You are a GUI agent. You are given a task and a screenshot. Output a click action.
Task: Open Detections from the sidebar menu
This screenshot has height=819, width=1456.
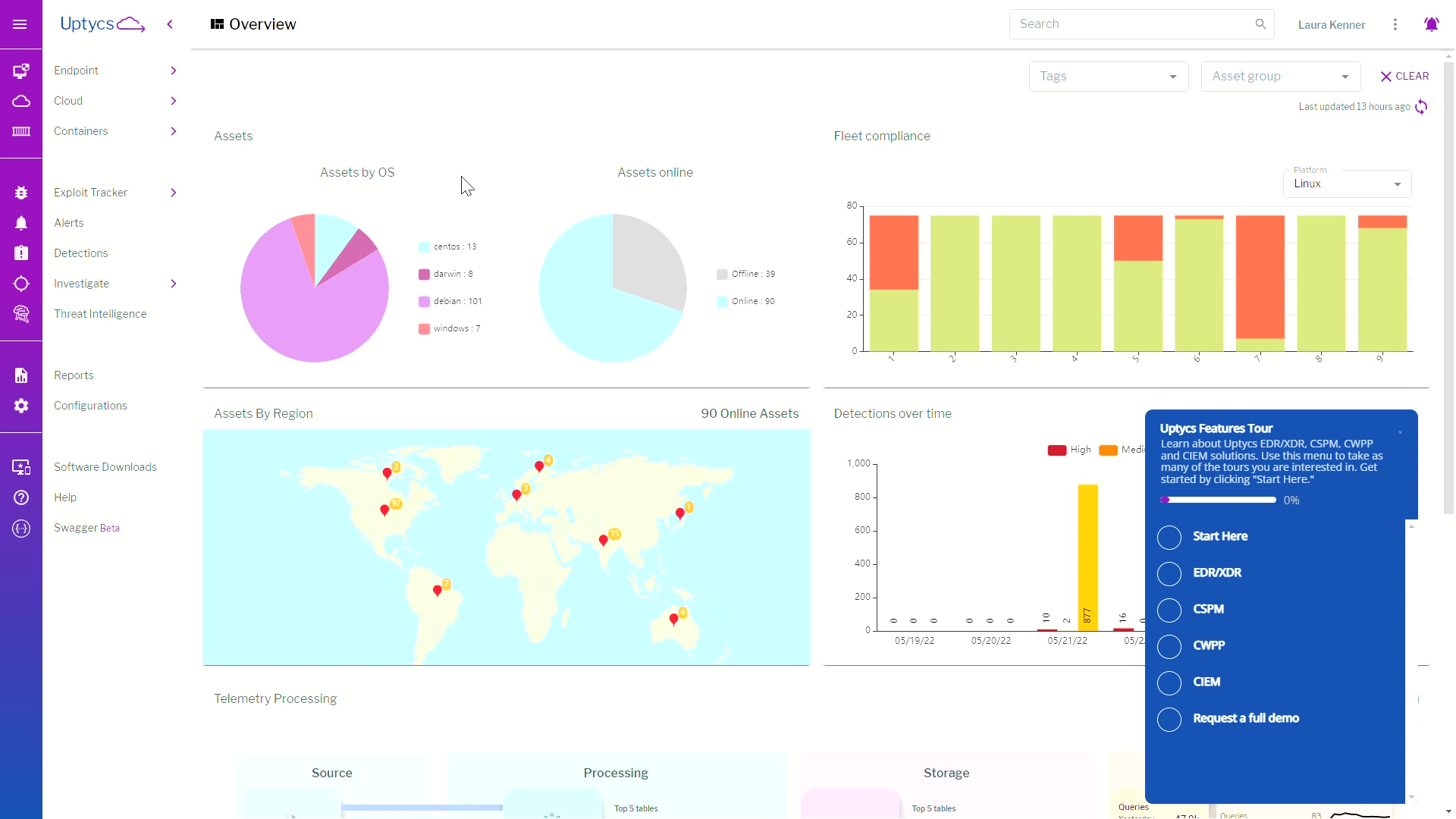pyautogui.click(x=81, y=253)
